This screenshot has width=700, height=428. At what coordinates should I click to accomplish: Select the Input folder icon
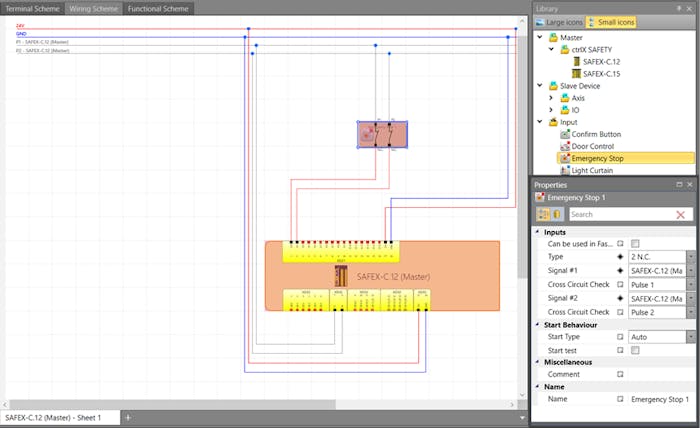[554, 122]
